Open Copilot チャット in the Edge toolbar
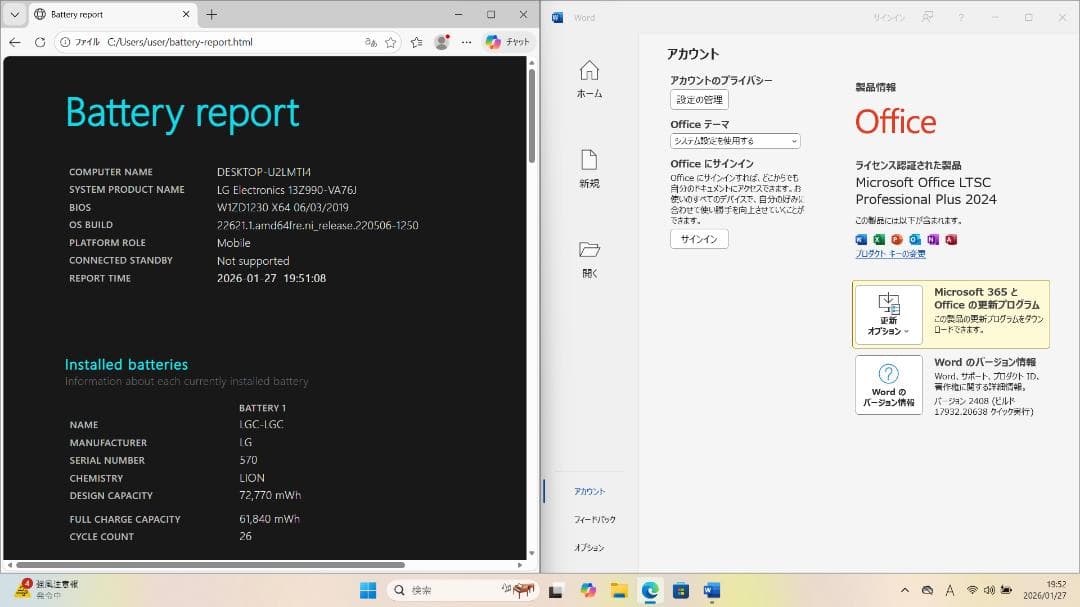Viewport: 1080px width, 607px height. (505, 42)
